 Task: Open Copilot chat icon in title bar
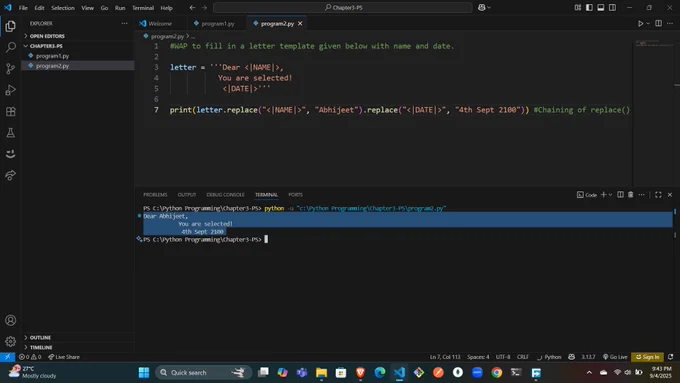pos(481,7)
